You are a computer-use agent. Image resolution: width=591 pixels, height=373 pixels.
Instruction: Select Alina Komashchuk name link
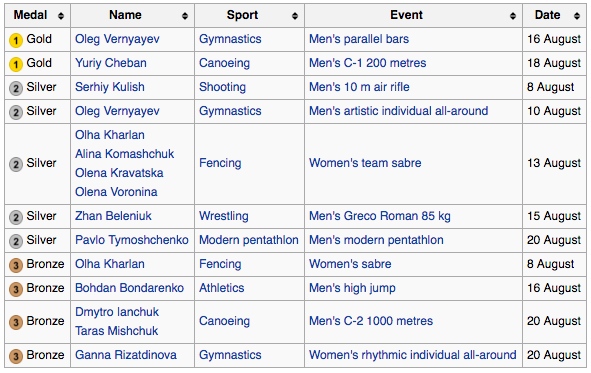click(x=124, y=154)
